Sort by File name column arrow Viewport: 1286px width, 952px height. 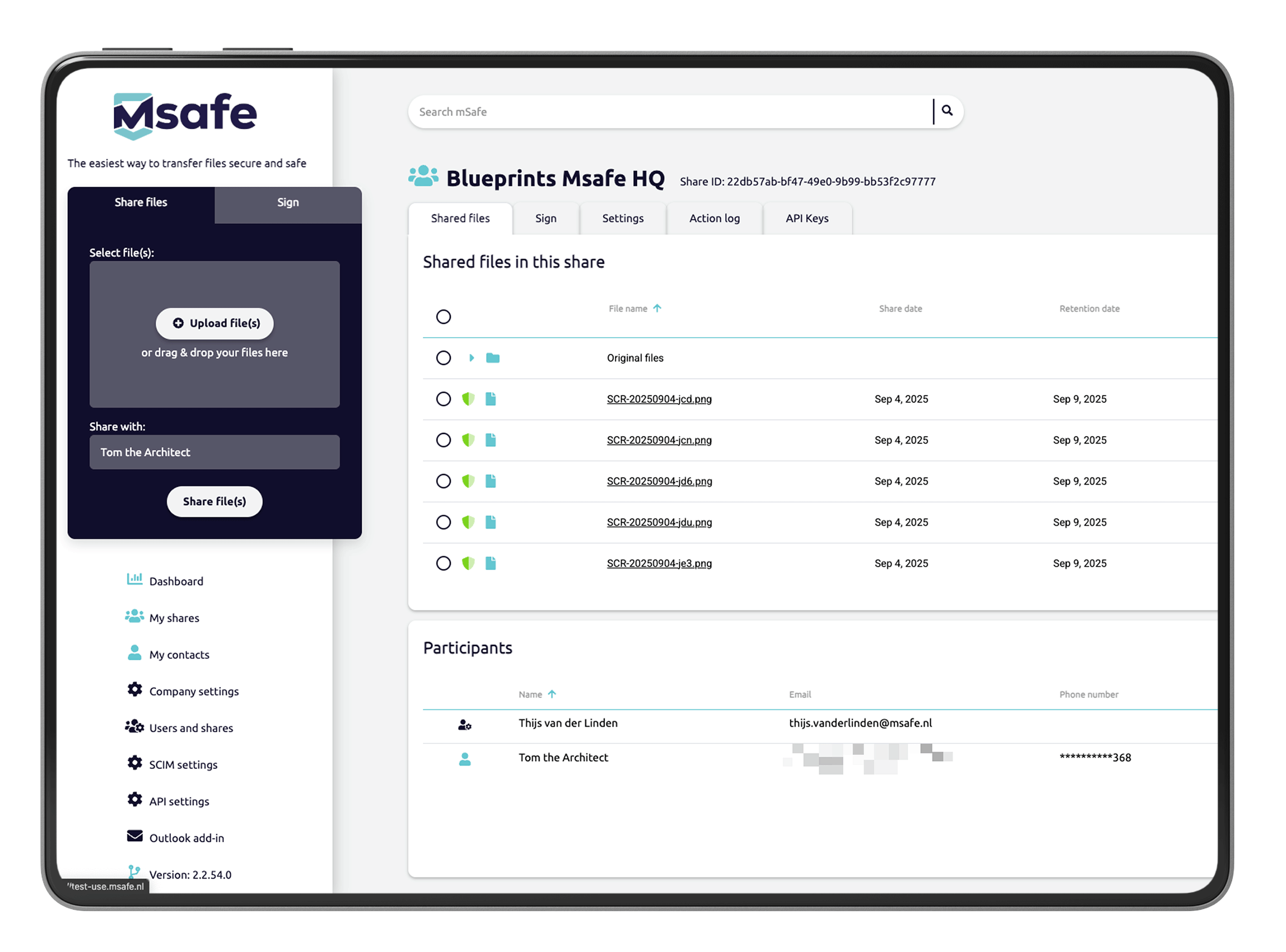pyautogui.click(x=657, y=308)
